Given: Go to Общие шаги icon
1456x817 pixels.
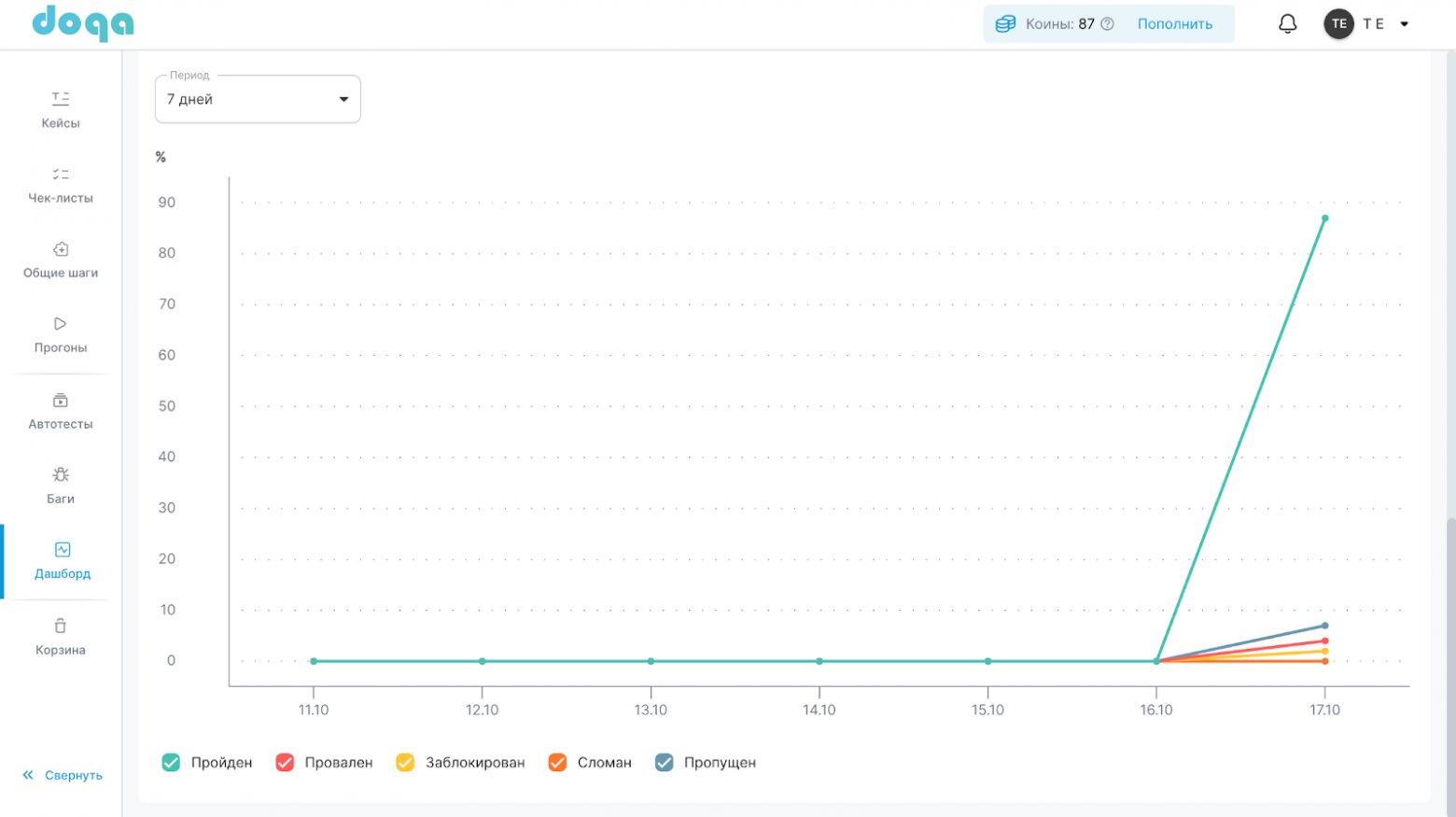Looking at the screenshot, I should tap(61, 249).
